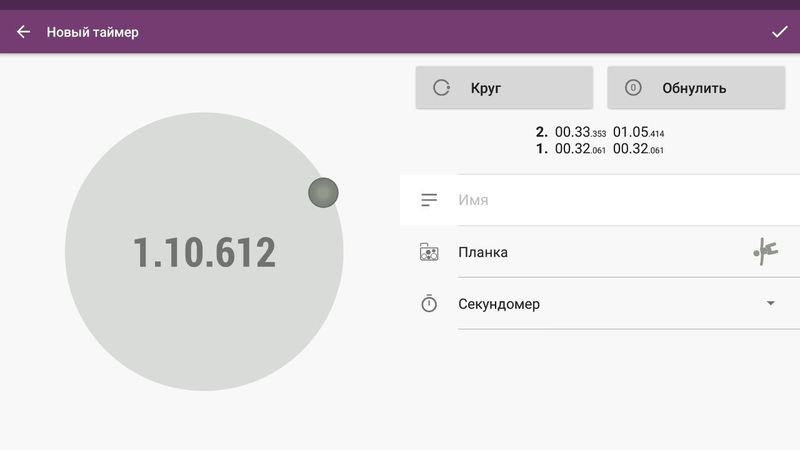Select lap 1 time 00.32.061 in first column
Image resolution: width=800 pixels, height=450 pixels.
tap(580, 149)
